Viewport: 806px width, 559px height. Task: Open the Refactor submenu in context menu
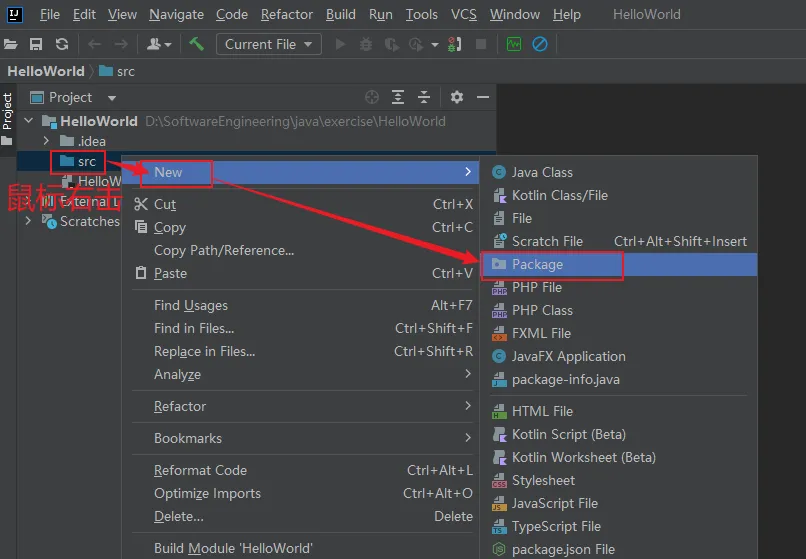click(x=302, y=406)
